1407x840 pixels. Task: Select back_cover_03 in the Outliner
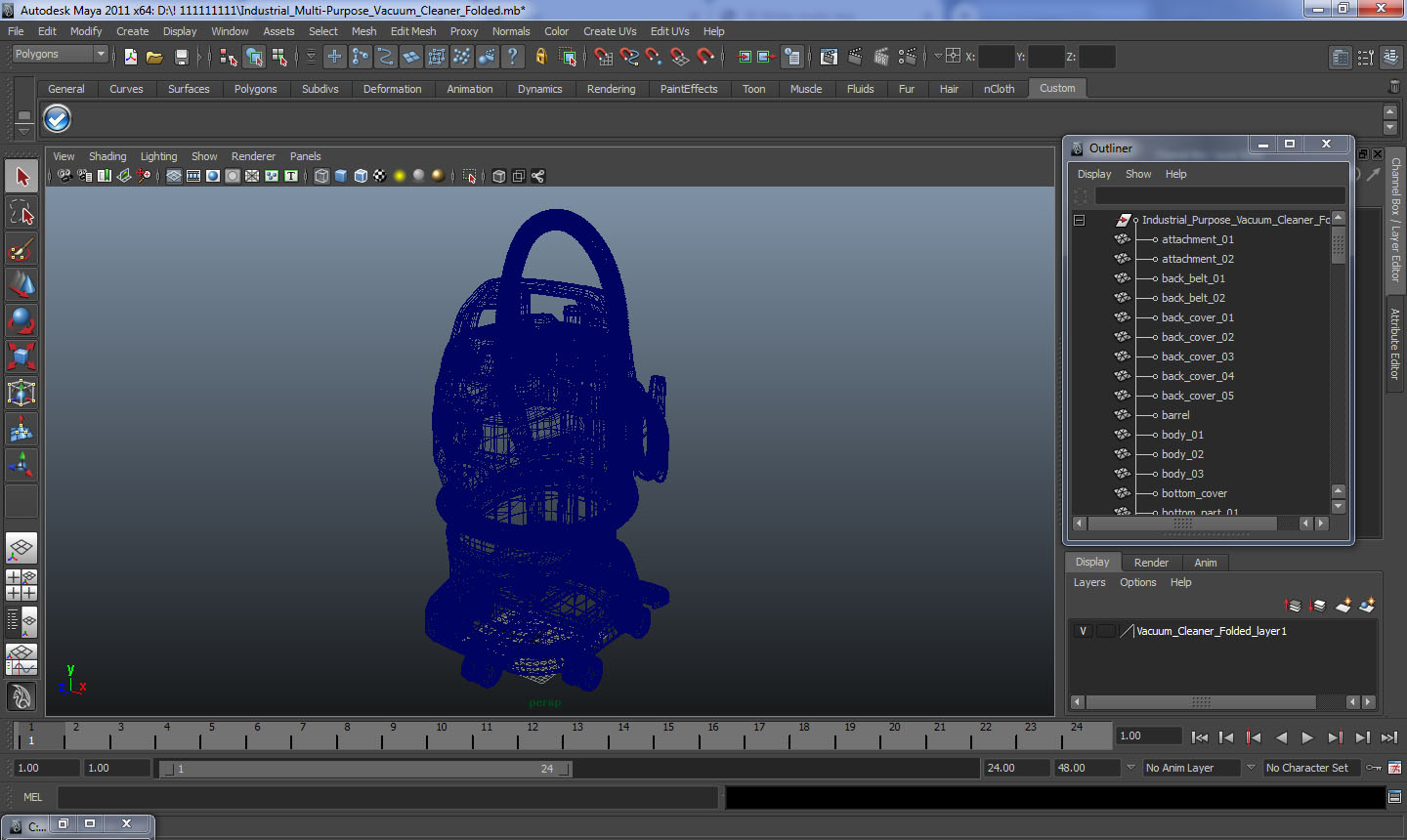pyautogui.click(x=1198, y=357)
